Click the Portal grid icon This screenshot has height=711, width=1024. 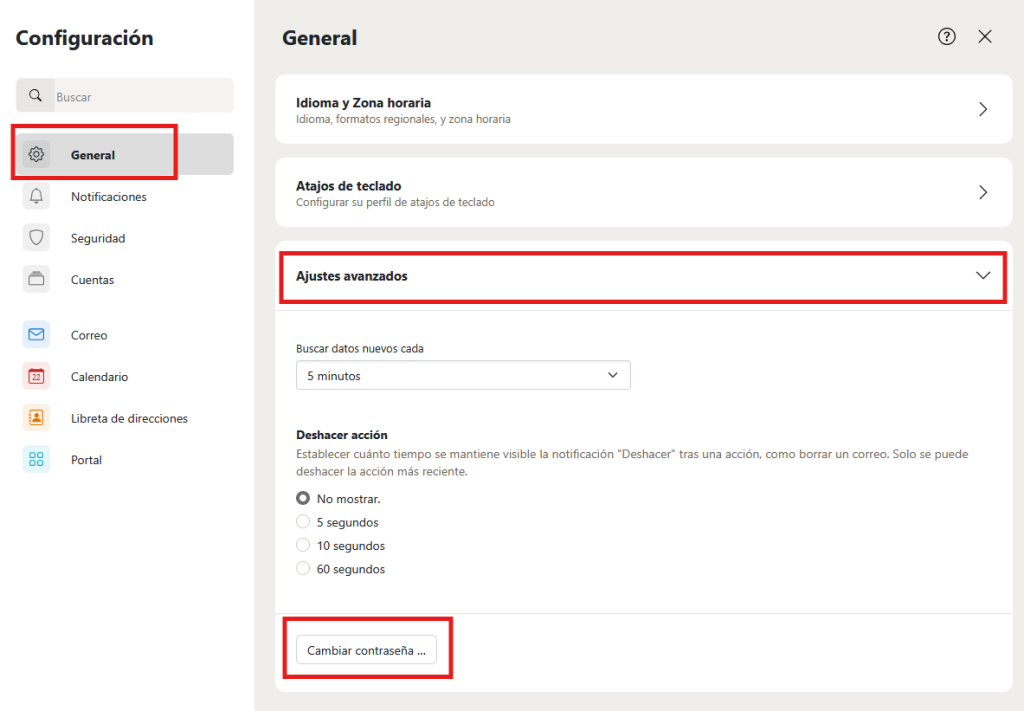(x=37, y=460)
